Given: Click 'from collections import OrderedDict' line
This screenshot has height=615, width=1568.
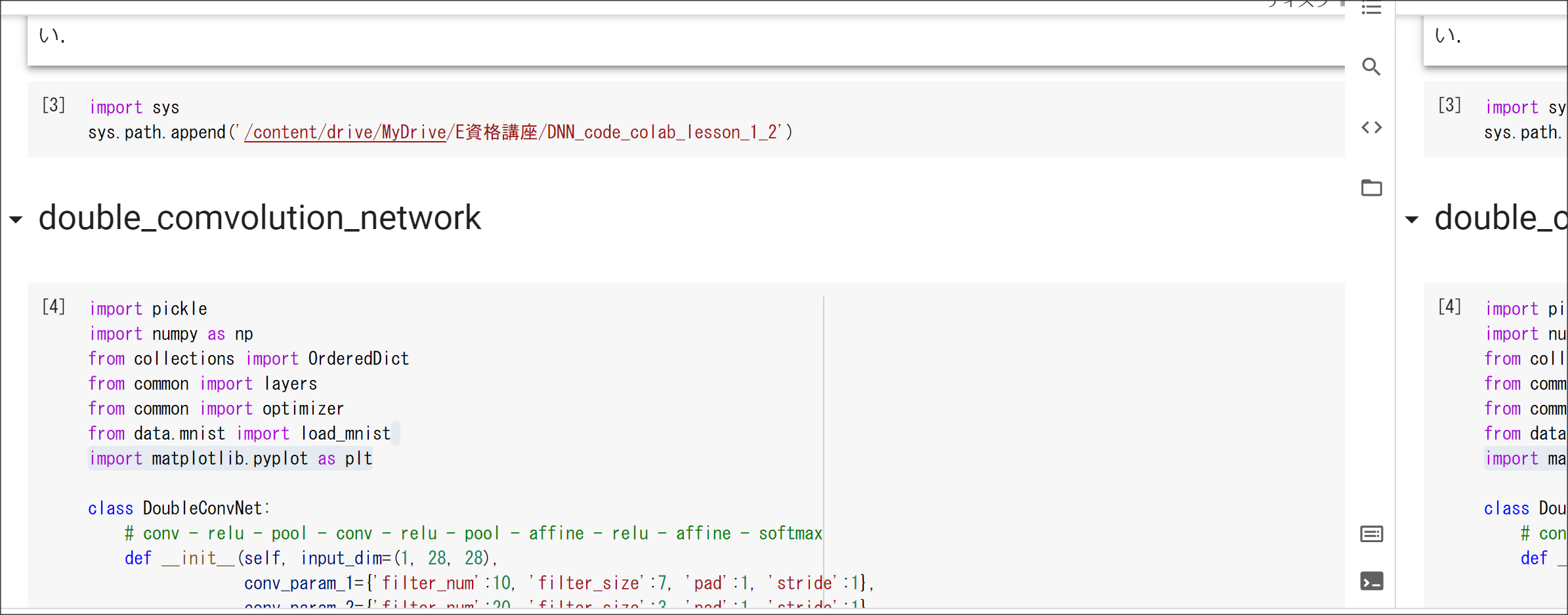Looking at the screenshot, I should click(249, 358).
